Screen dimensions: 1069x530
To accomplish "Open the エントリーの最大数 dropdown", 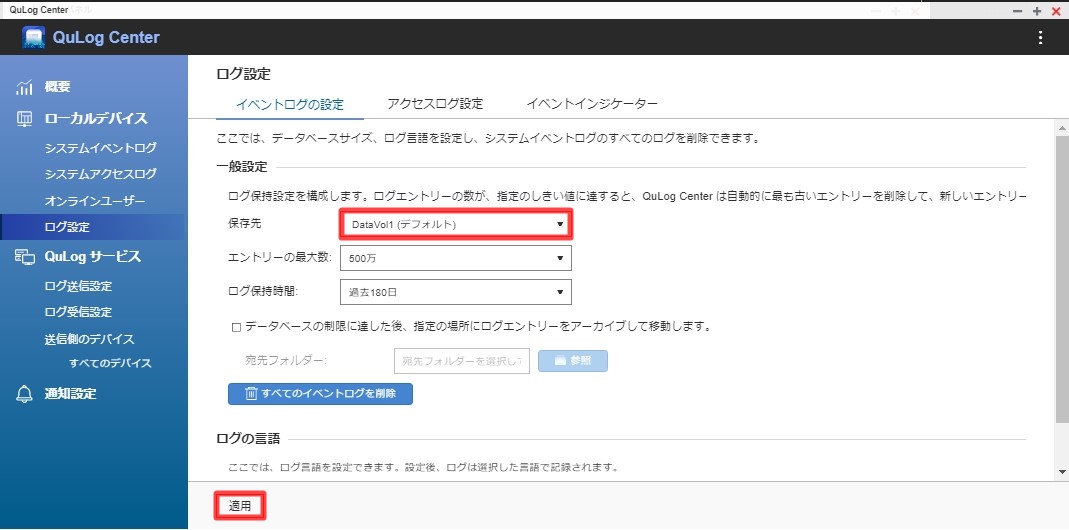I will (455, 258).
